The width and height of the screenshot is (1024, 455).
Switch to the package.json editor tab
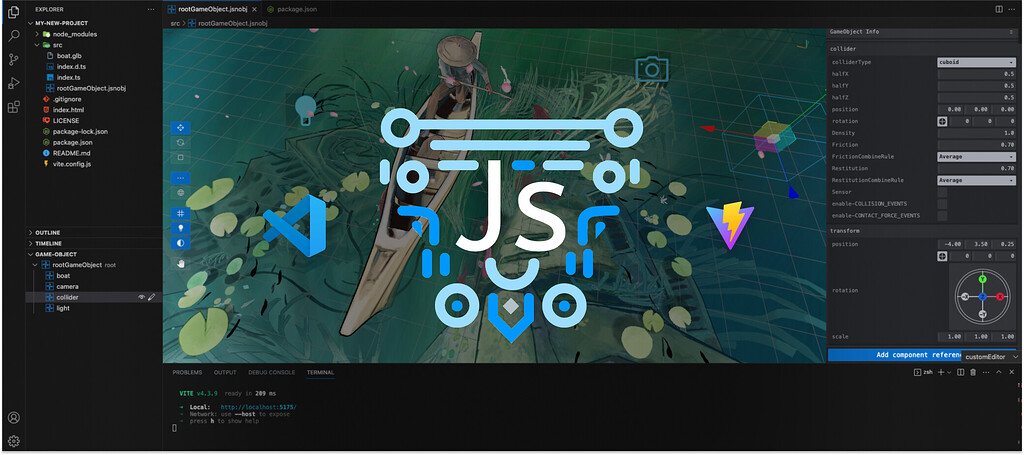[295, 9]
